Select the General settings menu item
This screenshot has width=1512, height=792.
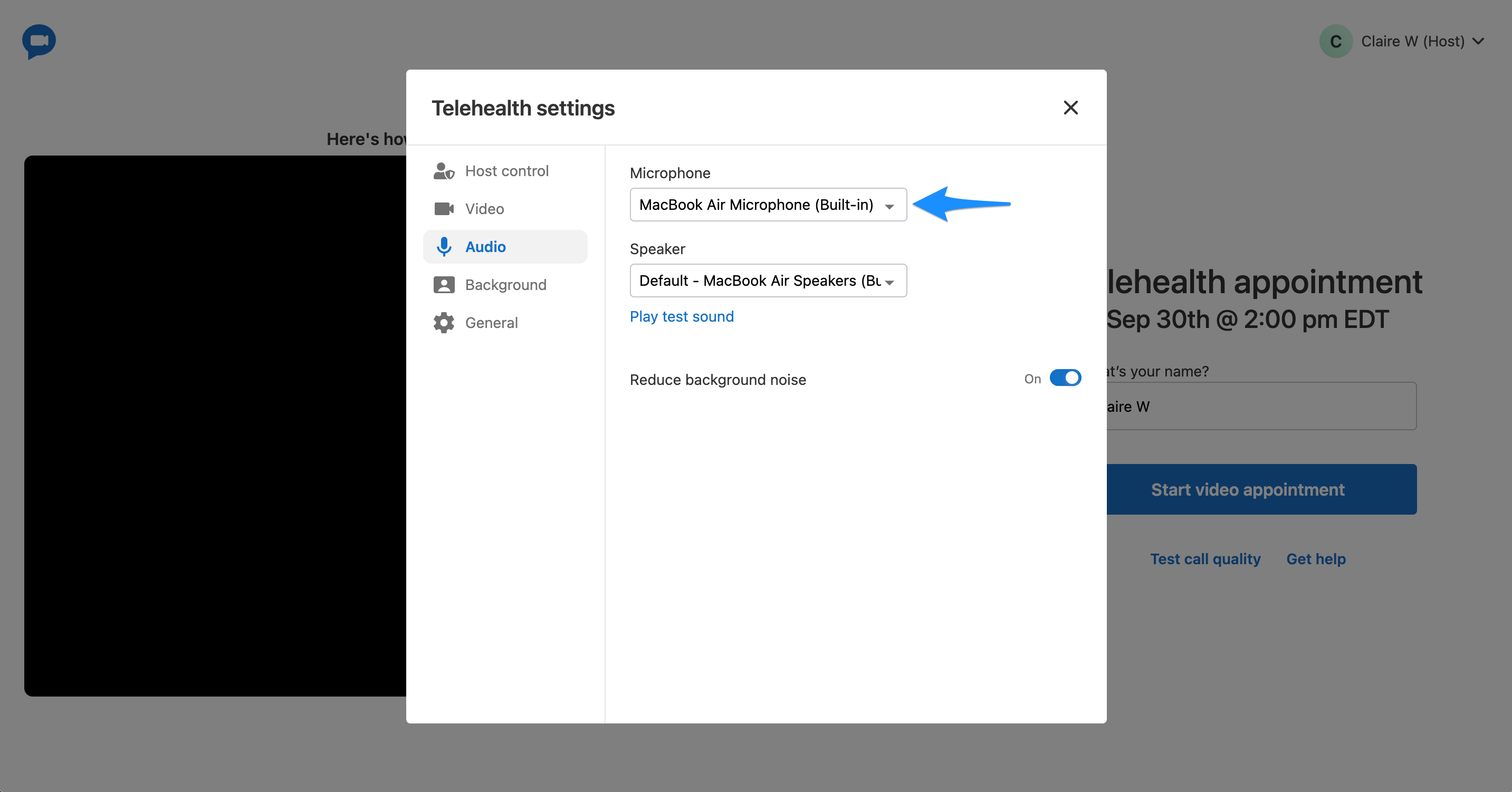click(492, 322)
